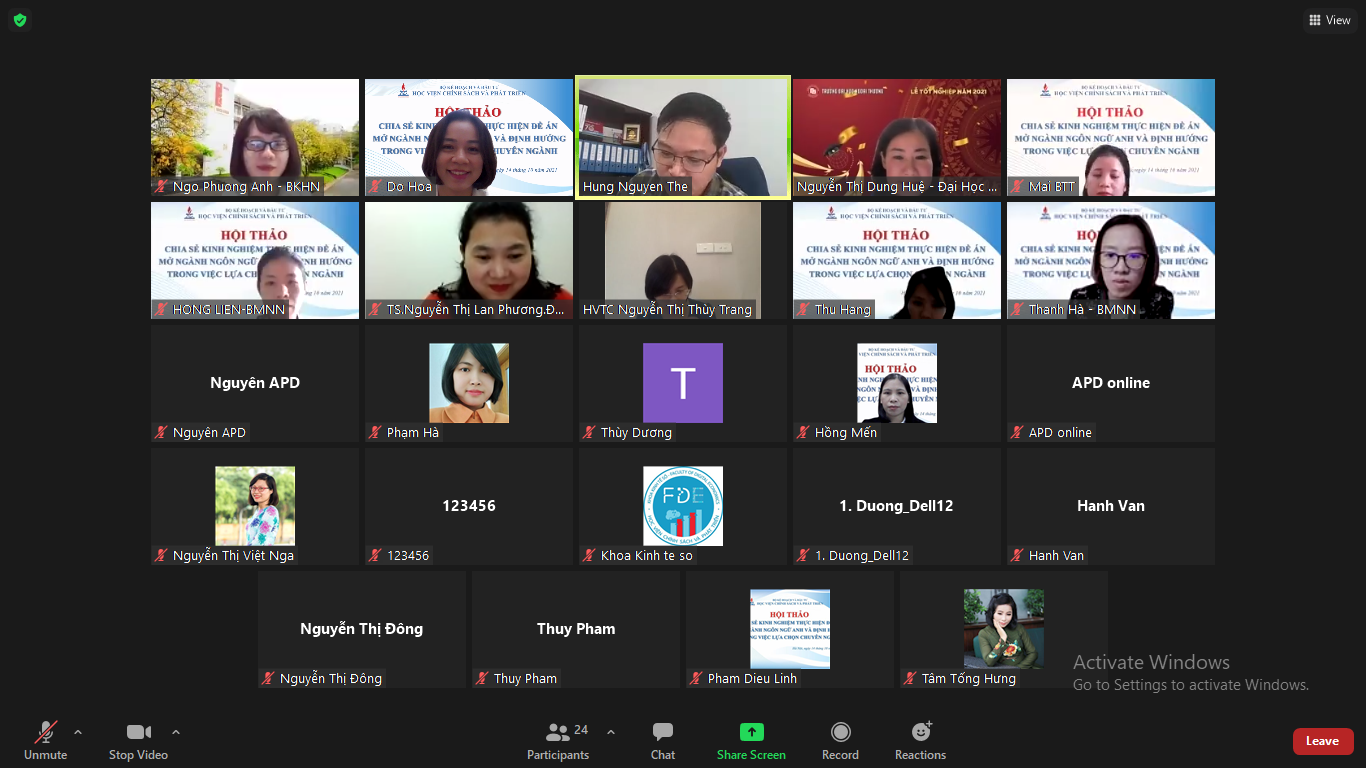Click the muted mic icon beside Phạm Hà
This screenshot has height=768, width=1366.
[375, 433]
